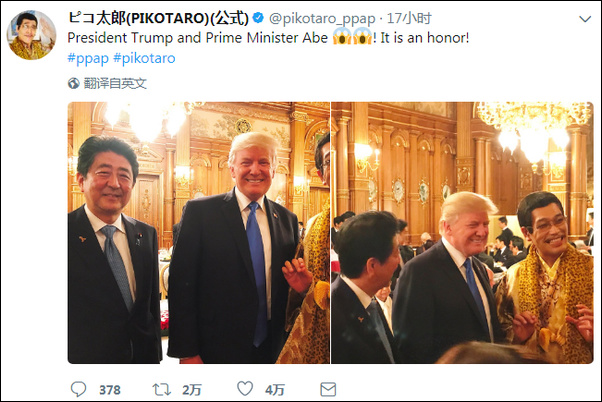
Task: Click the 17小时 timestamp link
Action: click(x=409, y=18)
